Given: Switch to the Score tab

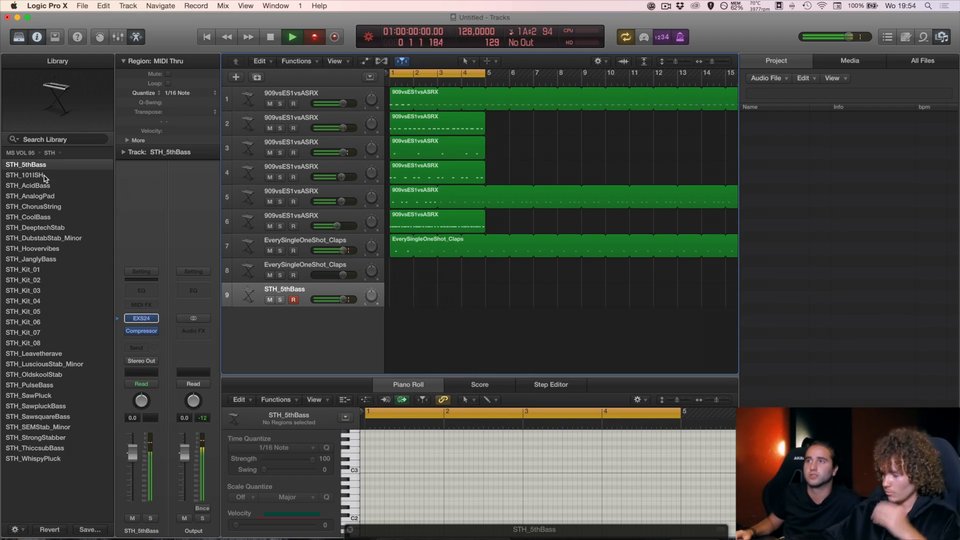Looking at the screenshot, I should (479, 384).
